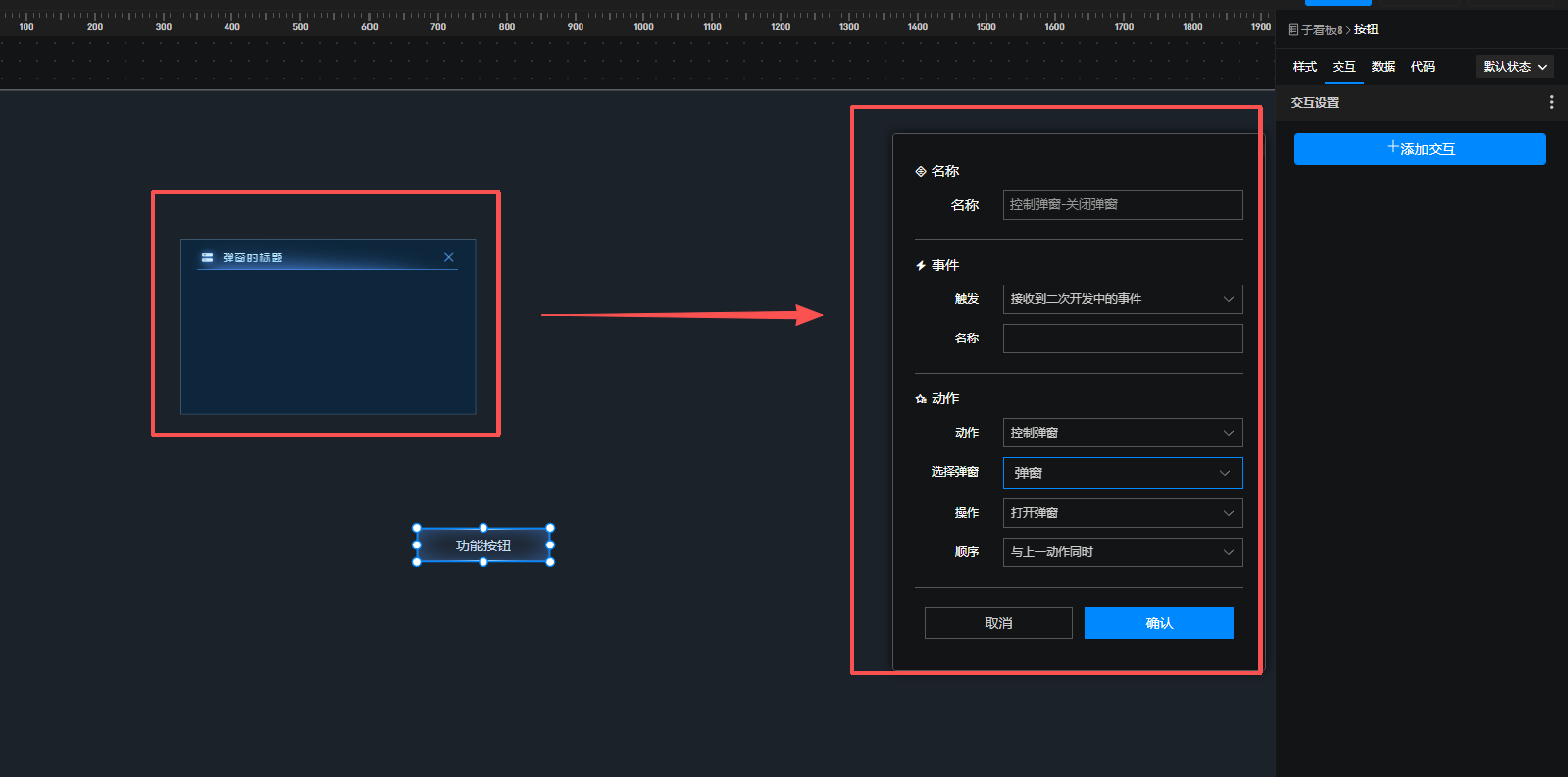Switch to the 数据 tab
Screen dimensions: 1568x777
[x=1383, y=67]
